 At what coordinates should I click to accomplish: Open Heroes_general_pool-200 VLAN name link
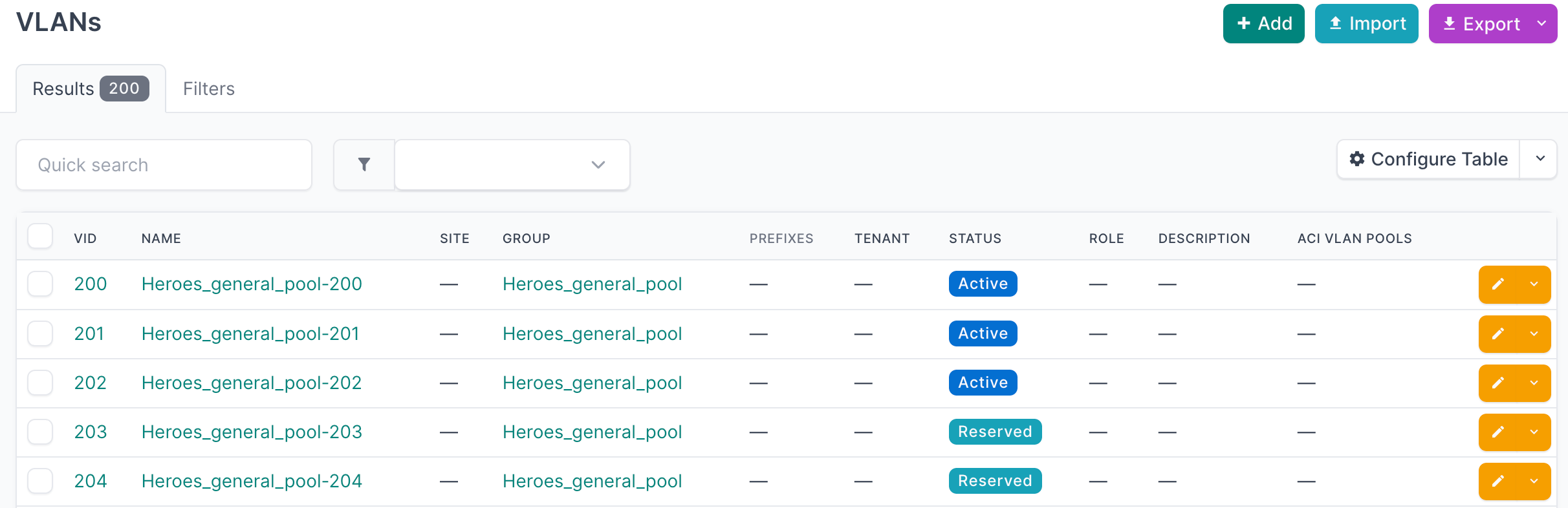coord(252,284)
